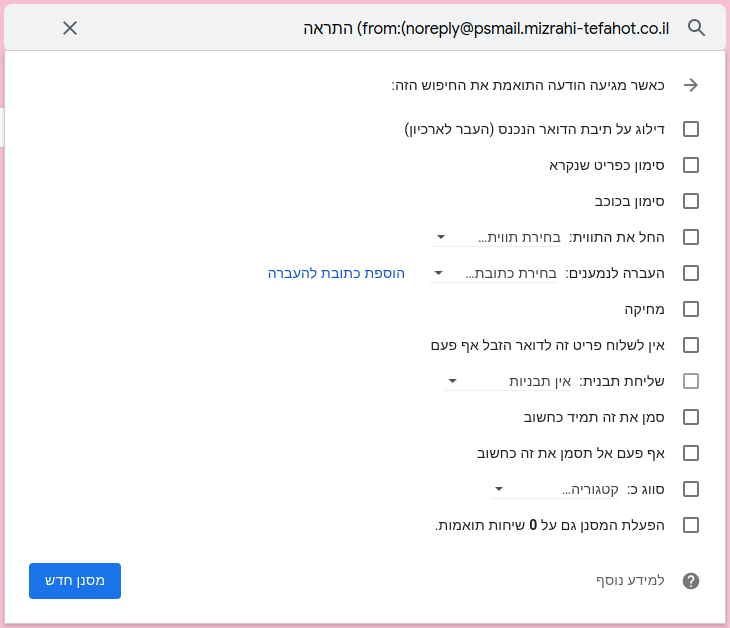The width and height of the screenshot is (730, 628).
Task: Check never send to spam option
Action: coord(691,345)
